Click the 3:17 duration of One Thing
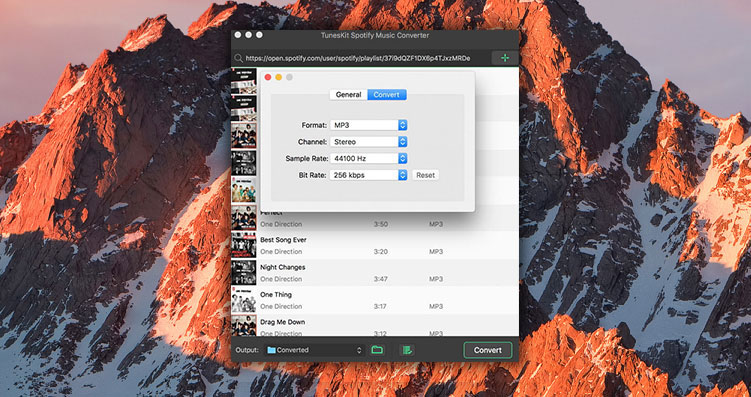The image size is (751, 397). coord(381,306)
